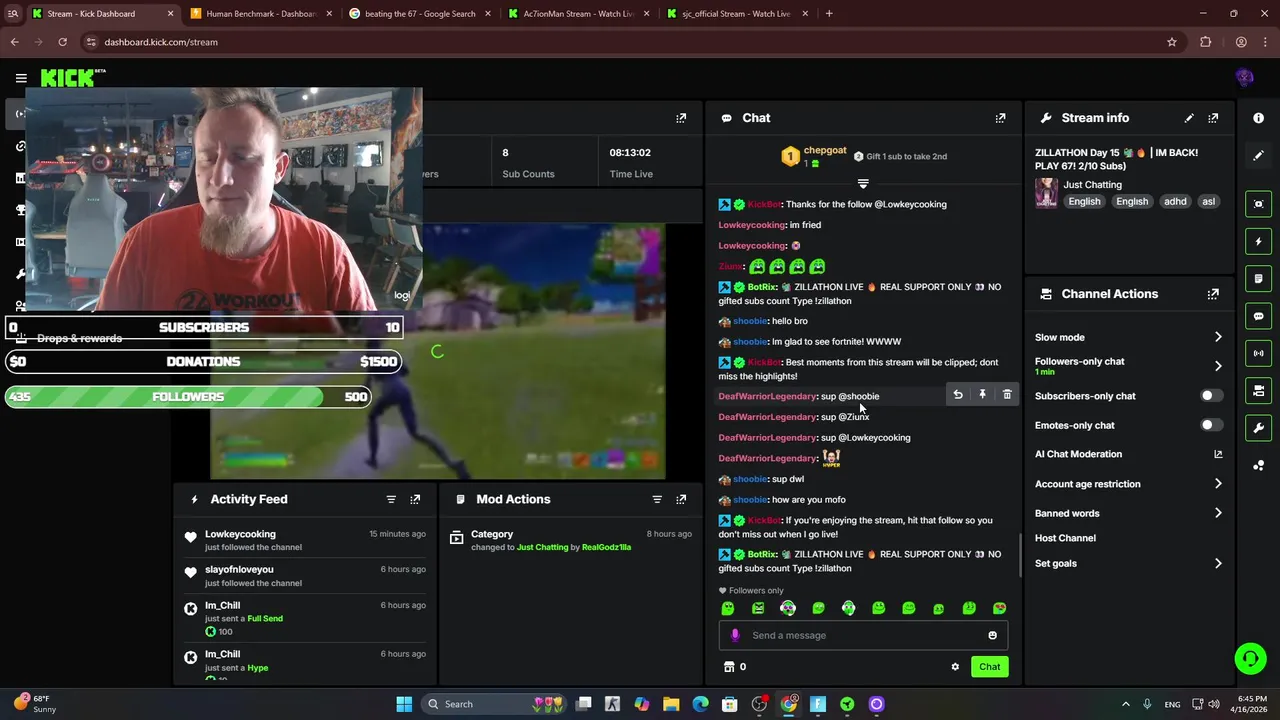Pop out the Channel Actions panel
This screenshot has height=720, width=1280.
pyautogui.click(x=1213, y=294)
